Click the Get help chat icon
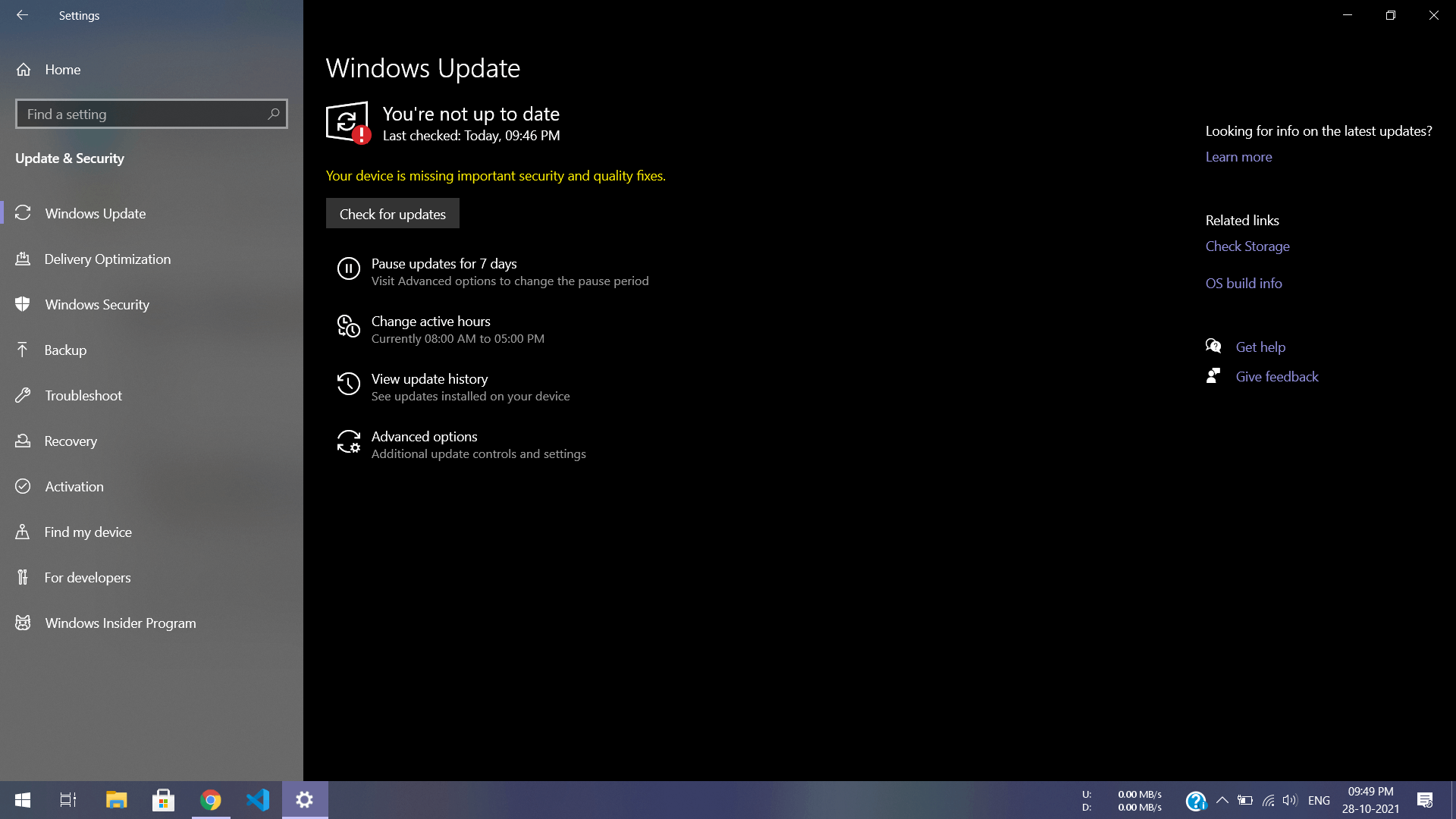Viewport: 1456px width, 819px height. tap(1213, 347)
